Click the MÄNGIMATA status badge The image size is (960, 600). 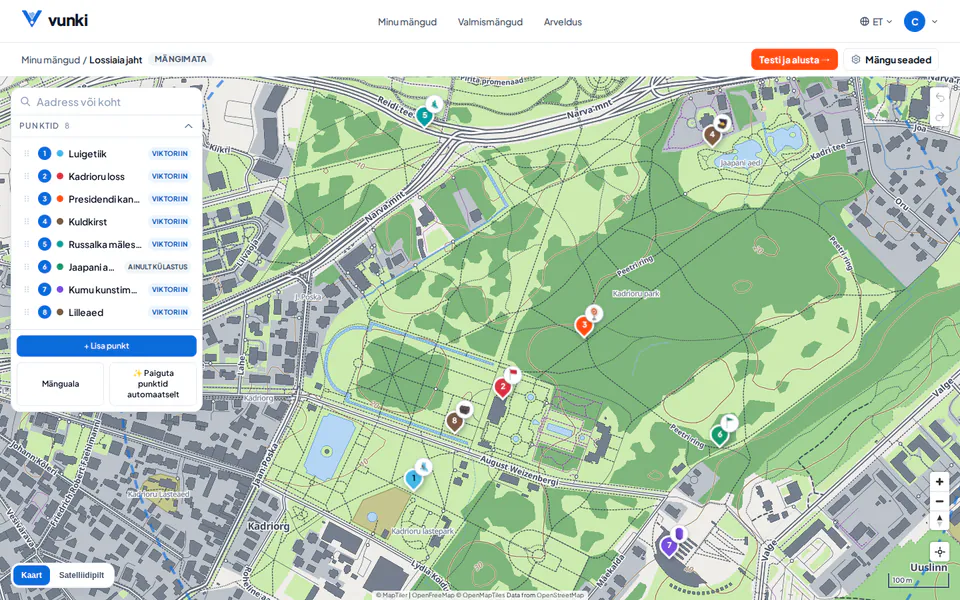[180, 59]
